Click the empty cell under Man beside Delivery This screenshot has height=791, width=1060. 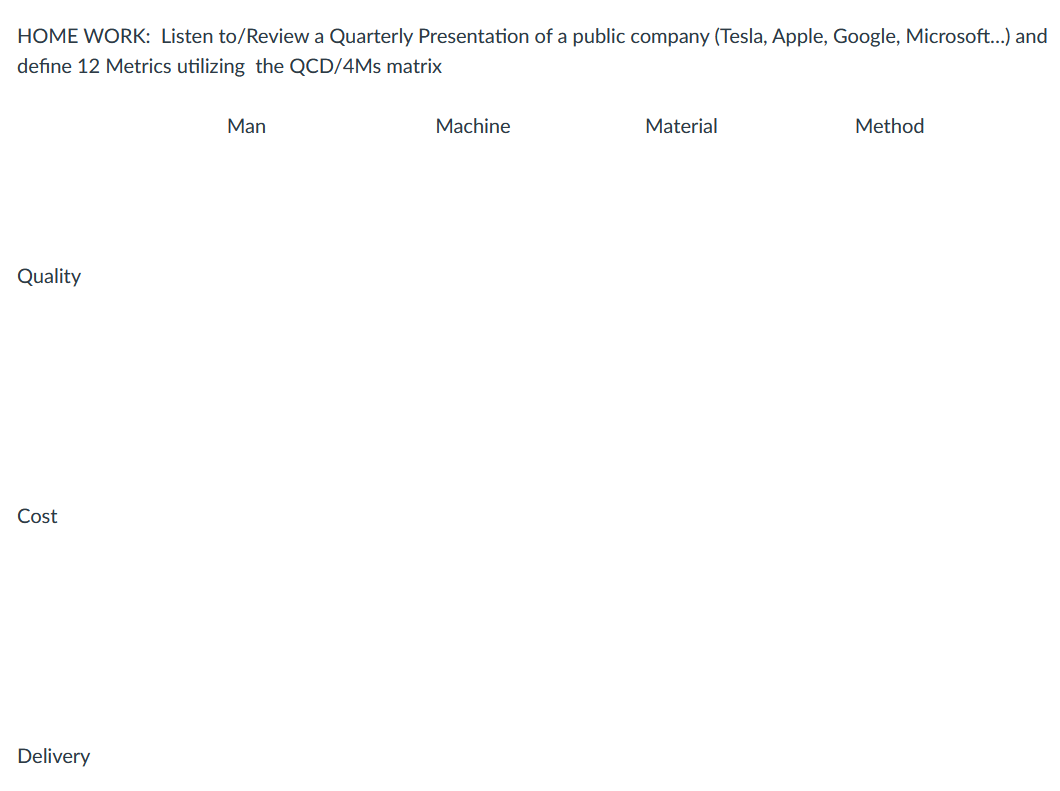[246, 756]
